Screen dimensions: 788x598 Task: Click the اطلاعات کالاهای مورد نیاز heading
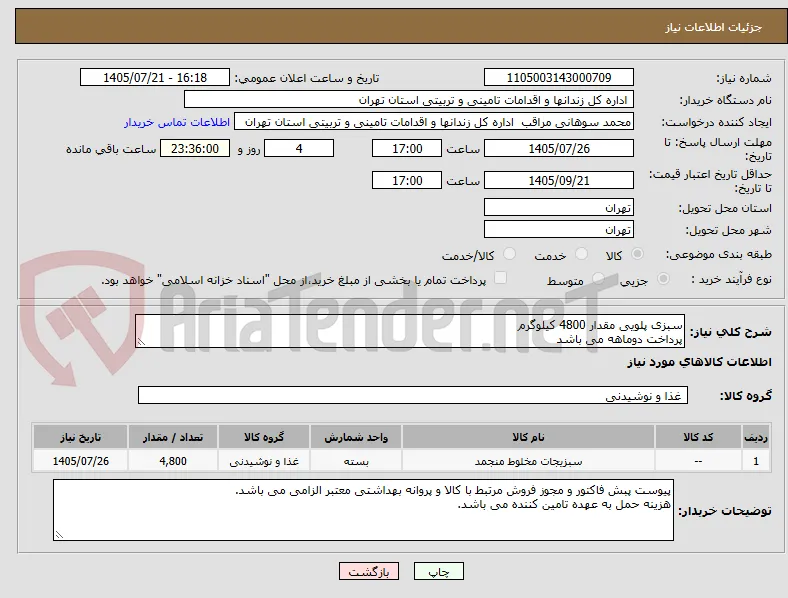699,362
